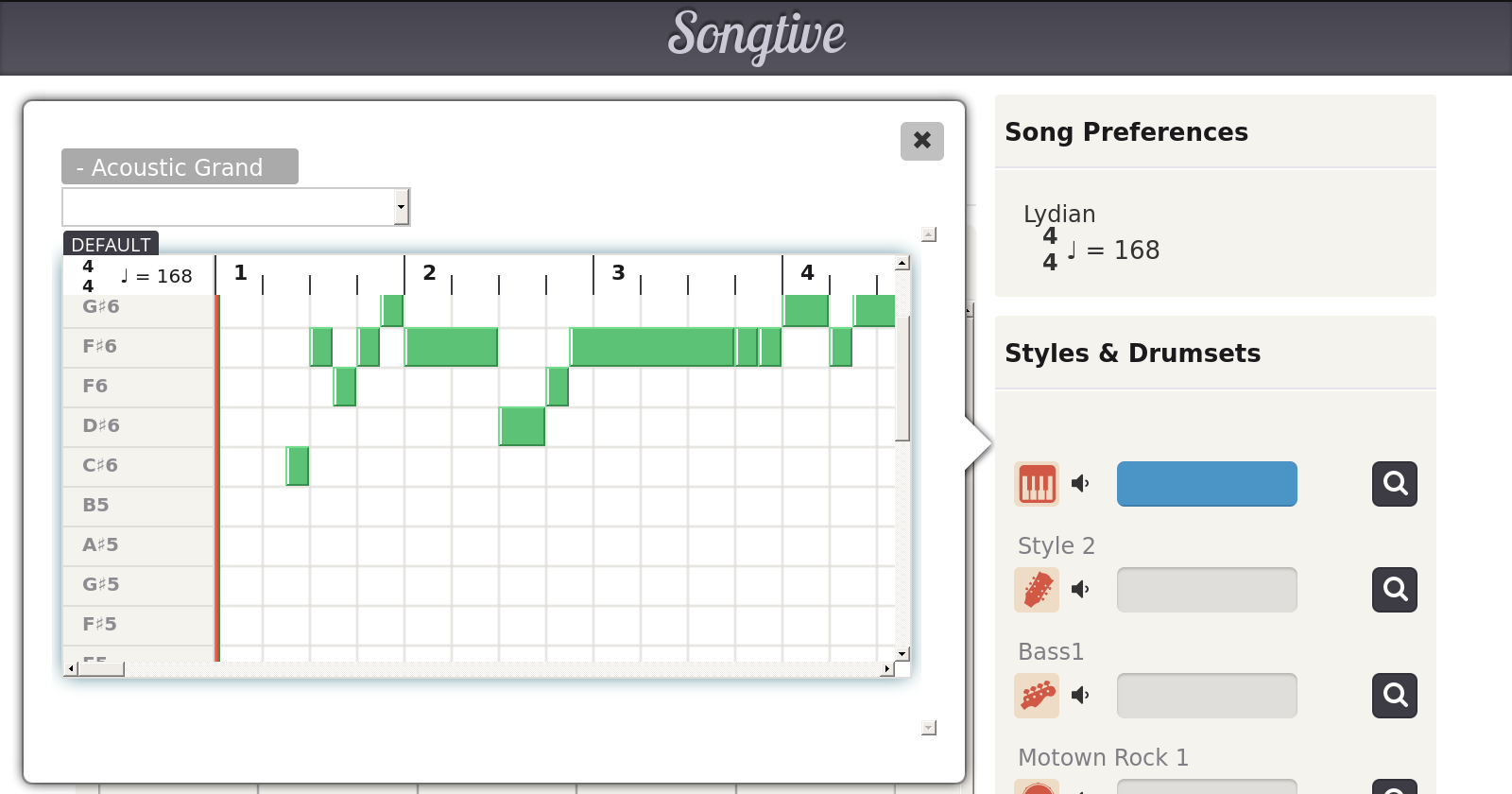Viewport: 1512px width, 794px height.
Task: Adjust the blue piano volume bar
Action: coord(1207,484)
